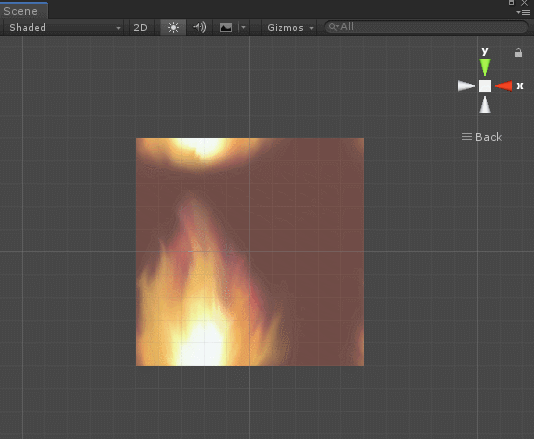The width and height of the screenshot is (534, 439).
Task: Click the gizmo center cube
Action: pyautogui.click(x=485, y=86)
